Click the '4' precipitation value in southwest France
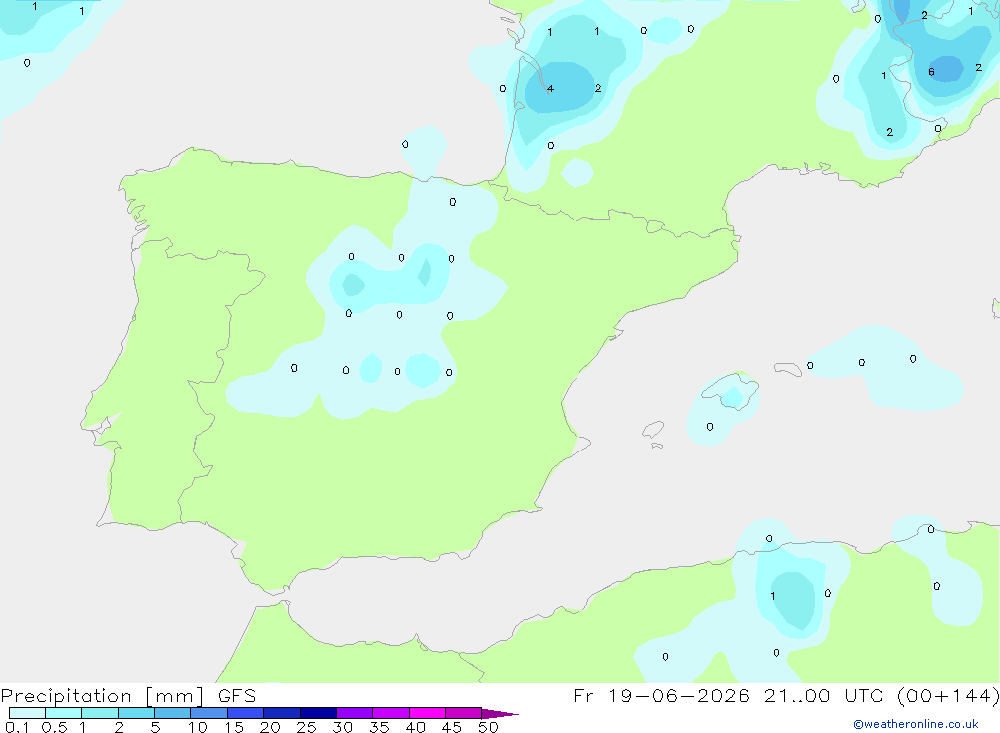Viewport: 1000px width, 733px height. coord(550,89)
